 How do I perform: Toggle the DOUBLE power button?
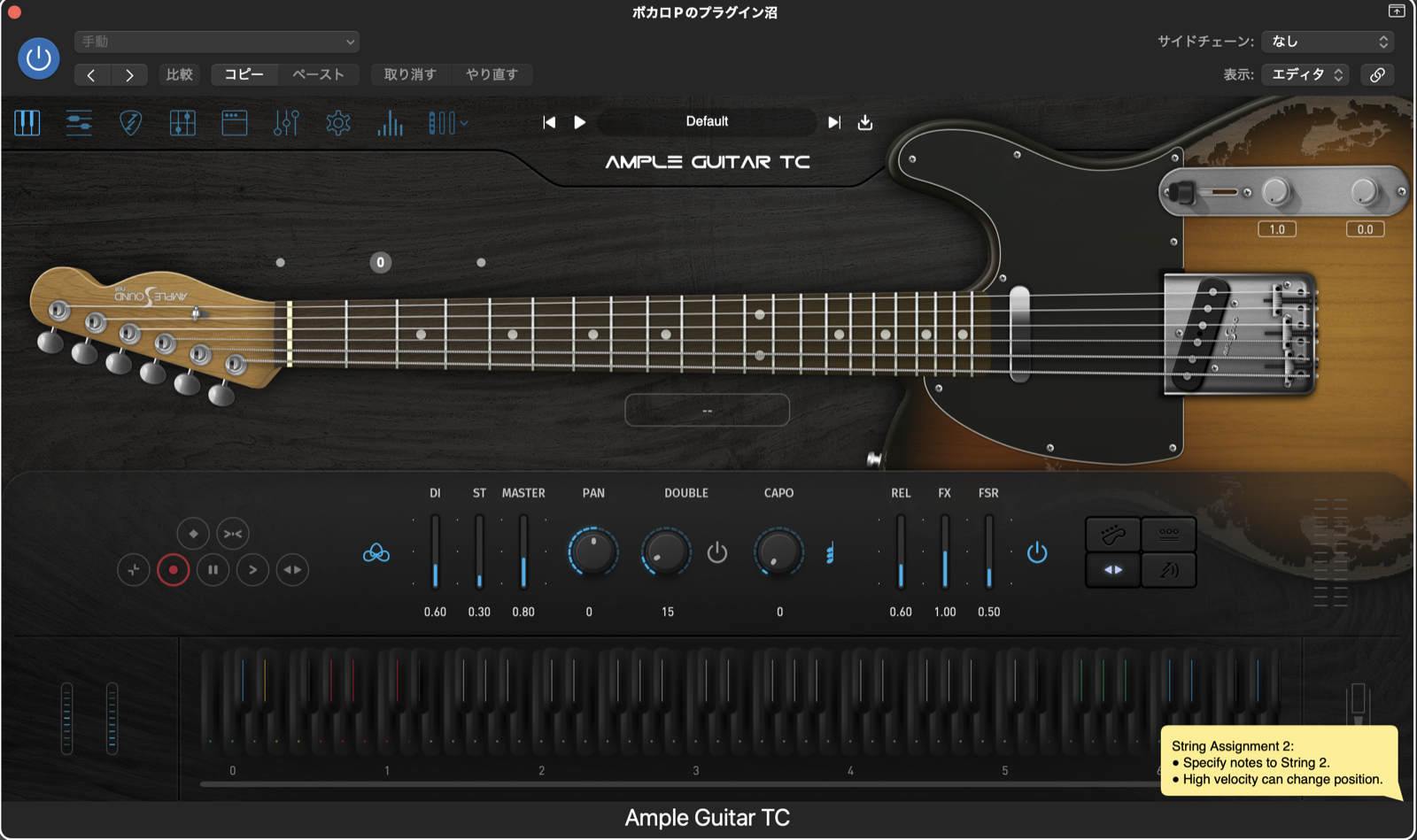click(x=717, y=553)
